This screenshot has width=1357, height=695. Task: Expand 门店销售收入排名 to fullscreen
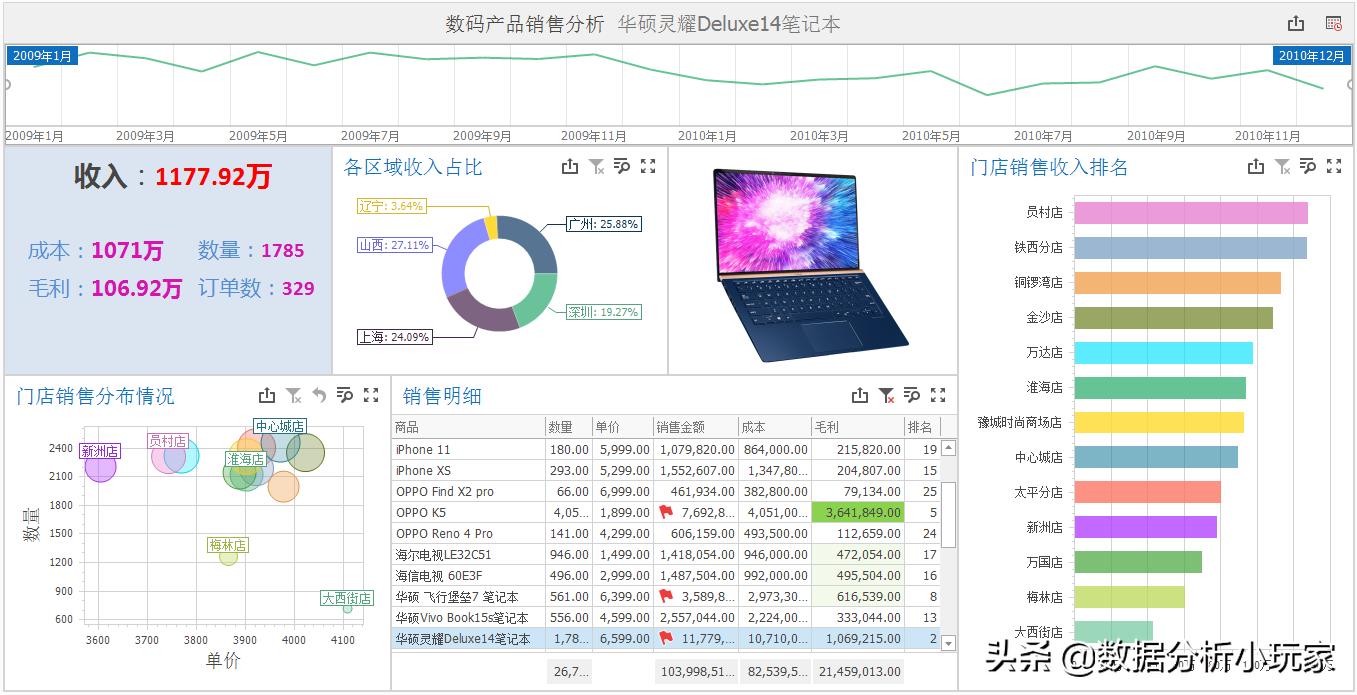coord(1334,167)
